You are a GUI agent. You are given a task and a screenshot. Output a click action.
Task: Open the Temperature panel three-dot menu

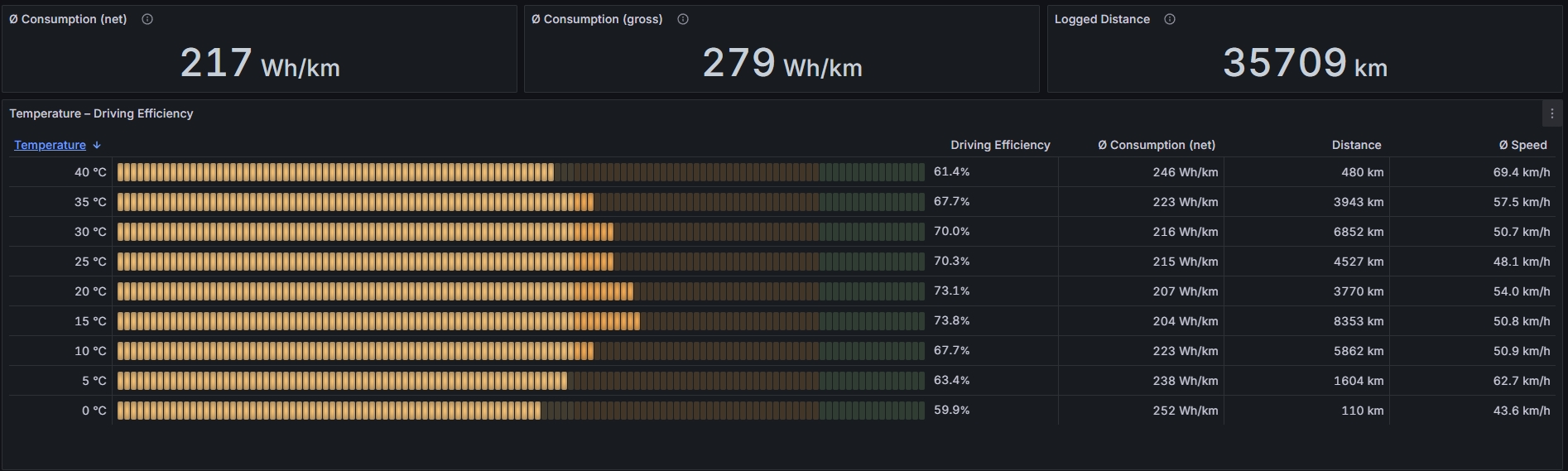coord(1551,113)
